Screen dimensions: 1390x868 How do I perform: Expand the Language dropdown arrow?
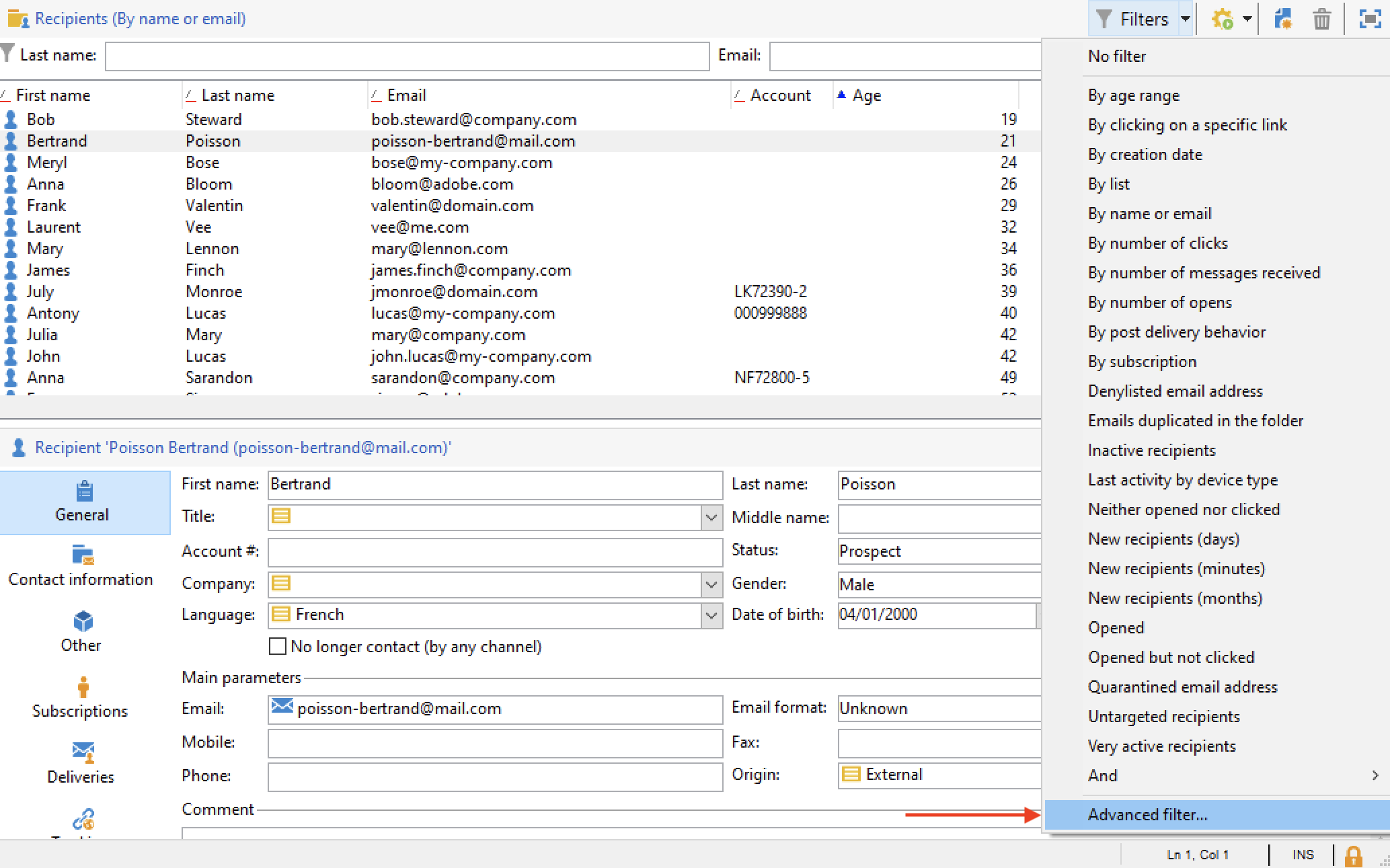point(711,615)
